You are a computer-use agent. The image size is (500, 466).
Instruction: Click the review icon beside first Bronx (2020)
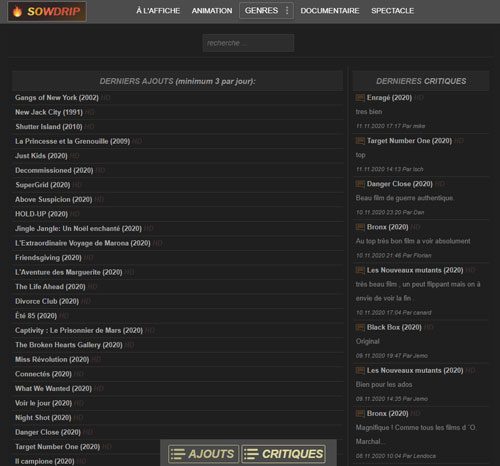click(x=360, y=227)
